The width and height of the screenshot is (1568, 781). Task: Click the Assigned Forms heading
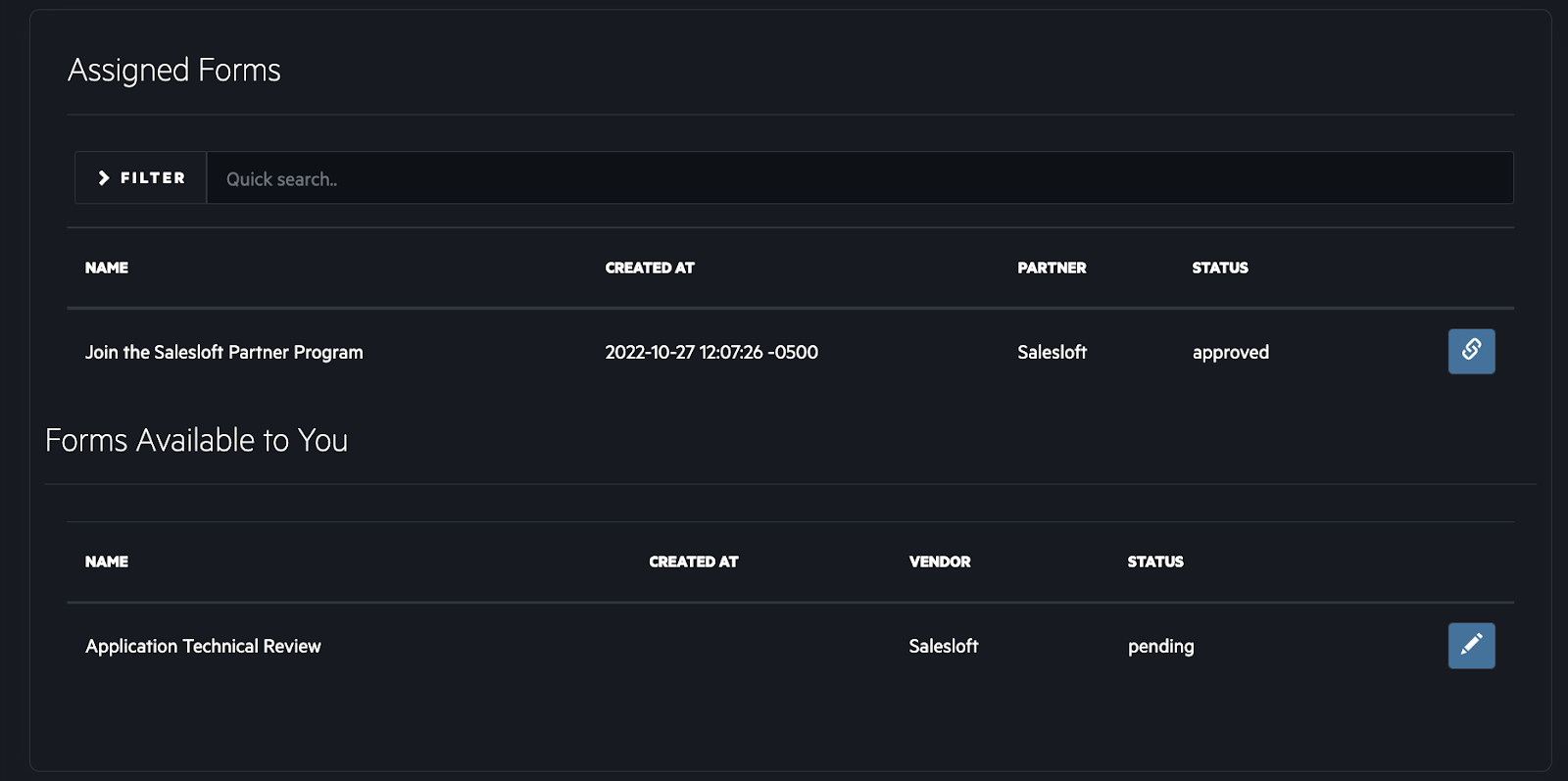pyautogui.click(x=173, y=71)
